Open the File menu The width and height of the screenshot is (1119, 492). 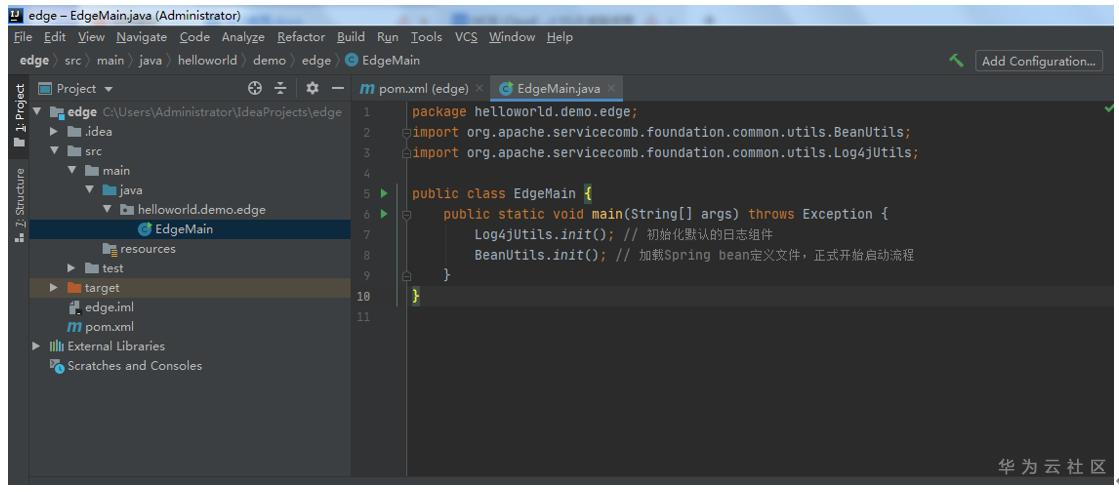coord(23,37)
